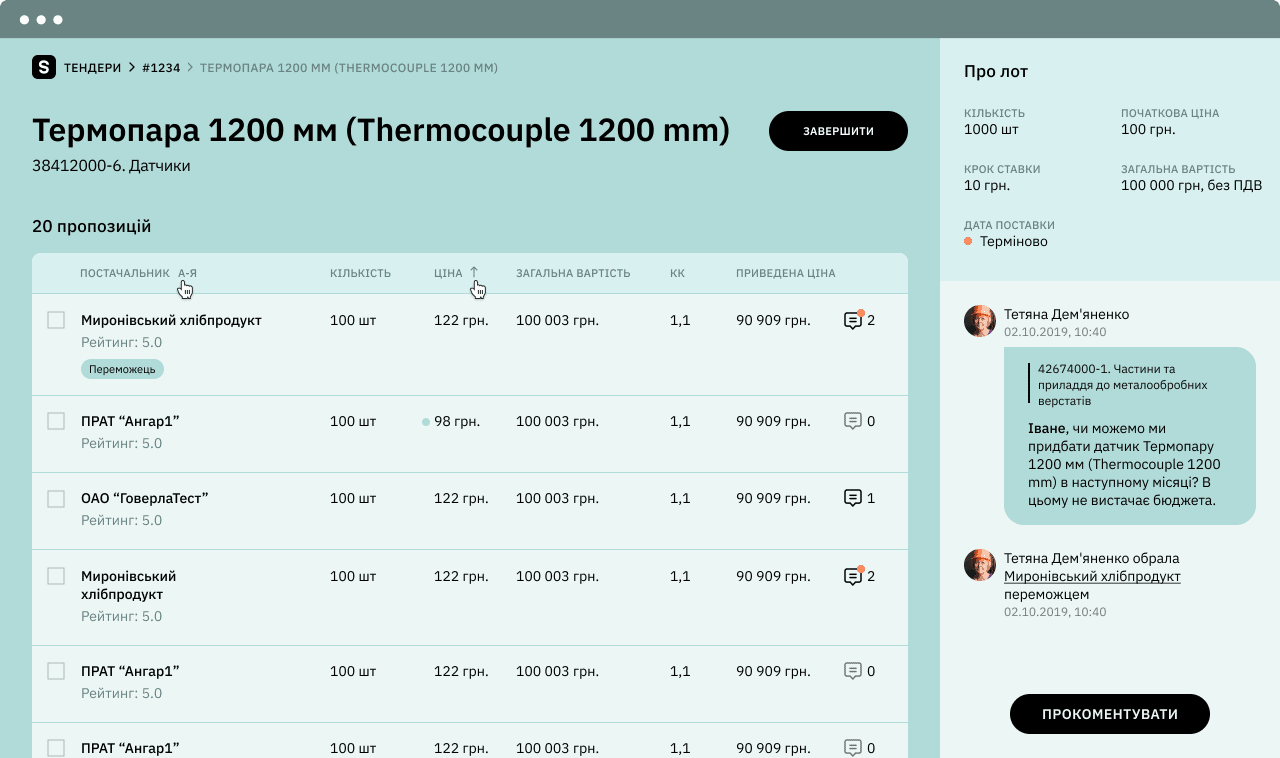The image size is (1280, 758).
Task: Click the price sort arrow next to Ціна
Action: 474,272
